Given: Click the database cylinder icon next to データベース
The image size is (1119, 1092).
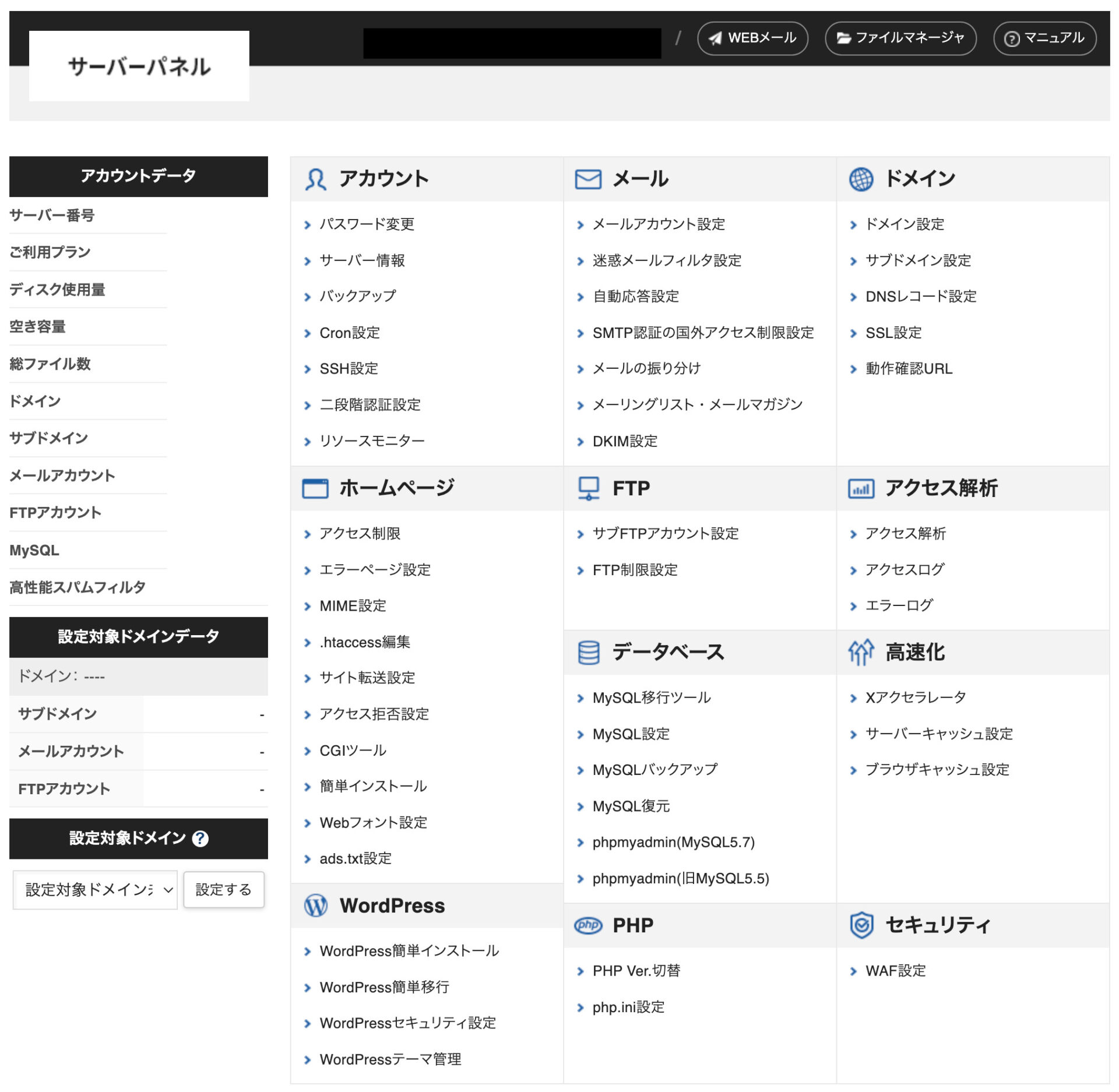Looking at the screenshot, I should [589, 652].
